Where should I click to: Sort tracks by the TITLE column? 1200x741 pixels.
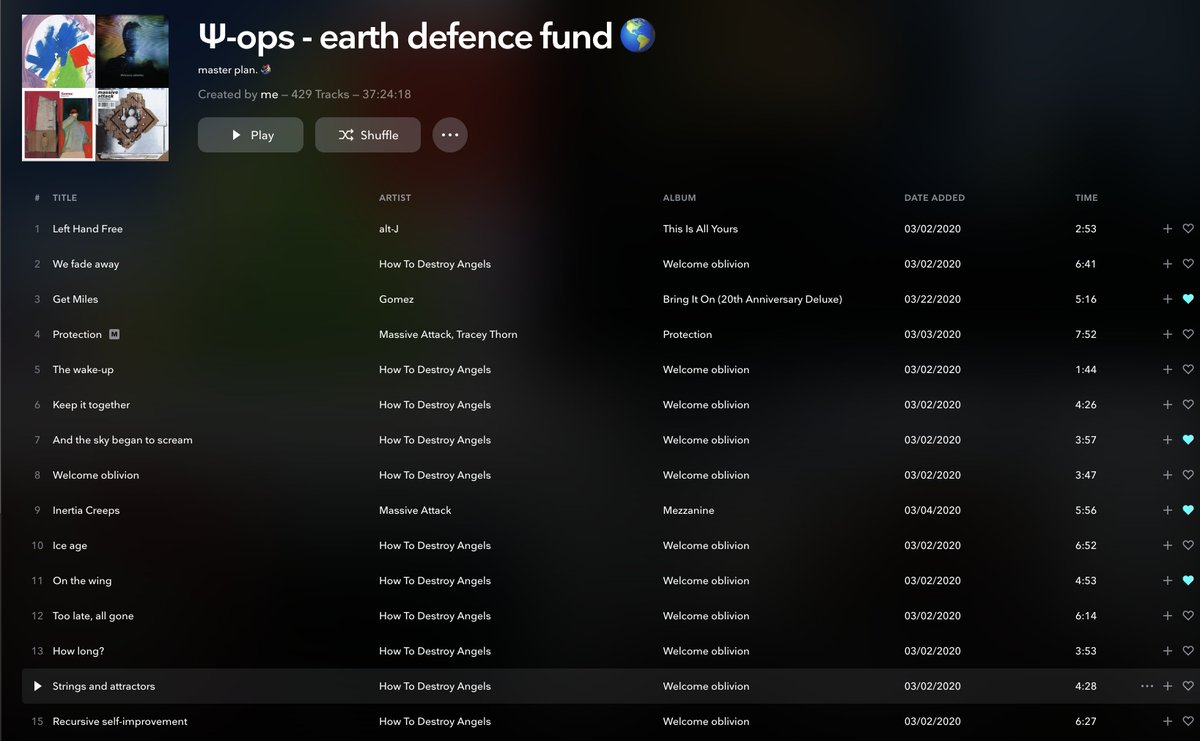[x=65, y=198]
